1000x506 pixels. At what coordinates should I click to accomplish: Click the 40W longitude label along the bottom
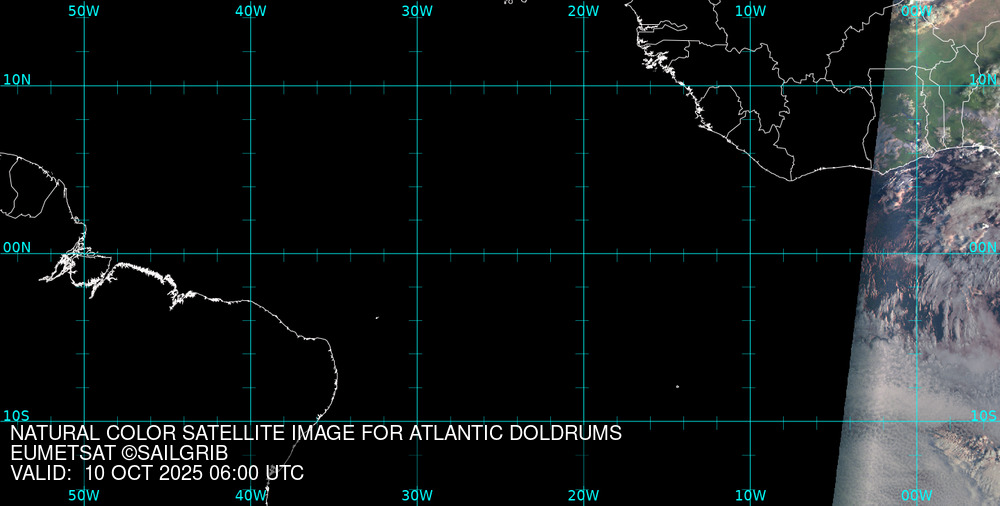[x=251, y=495]
